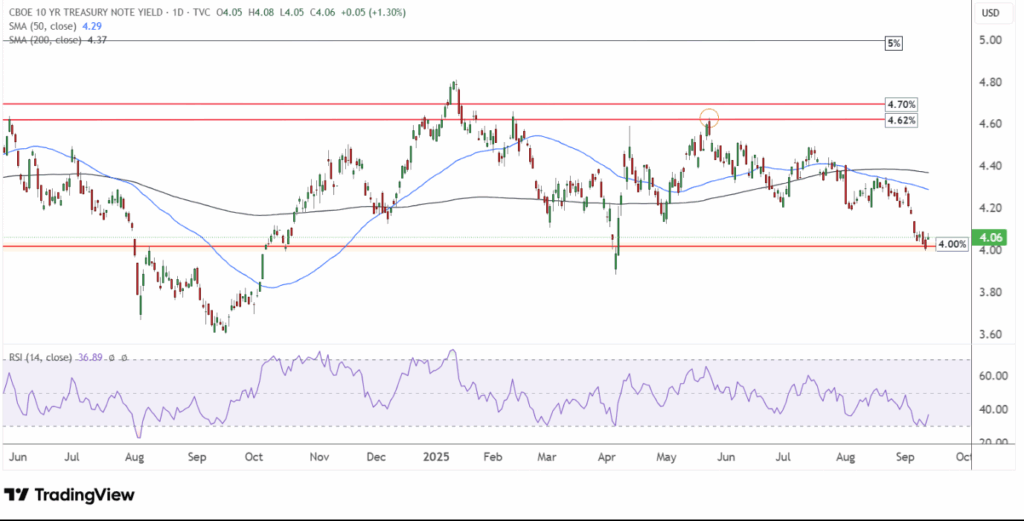Open the USD currency selector
1024x521 pixels.
(992, 13)
